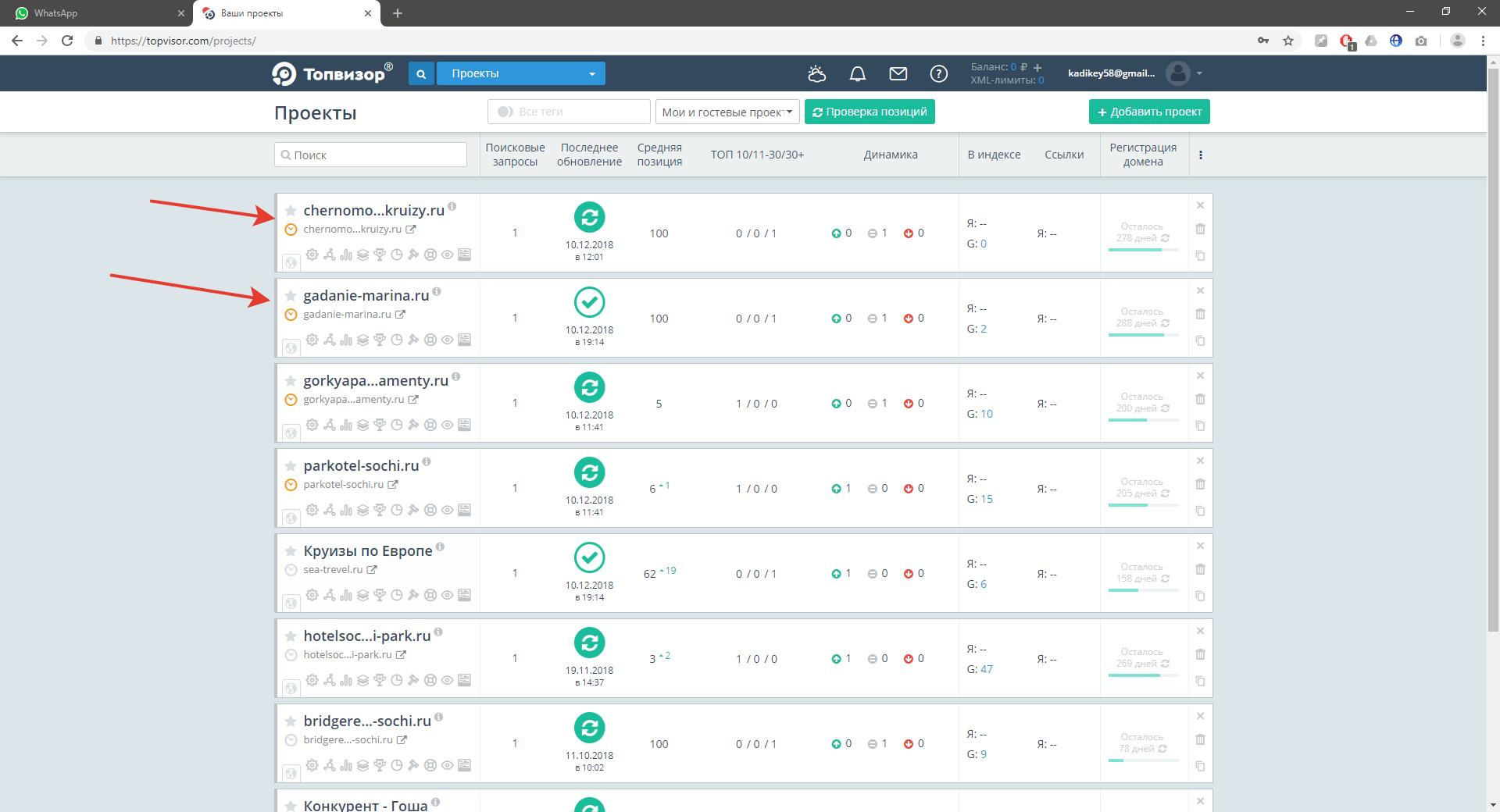
Task: Click the blue search button beside Проекты
Action: [x=421, y=73]
